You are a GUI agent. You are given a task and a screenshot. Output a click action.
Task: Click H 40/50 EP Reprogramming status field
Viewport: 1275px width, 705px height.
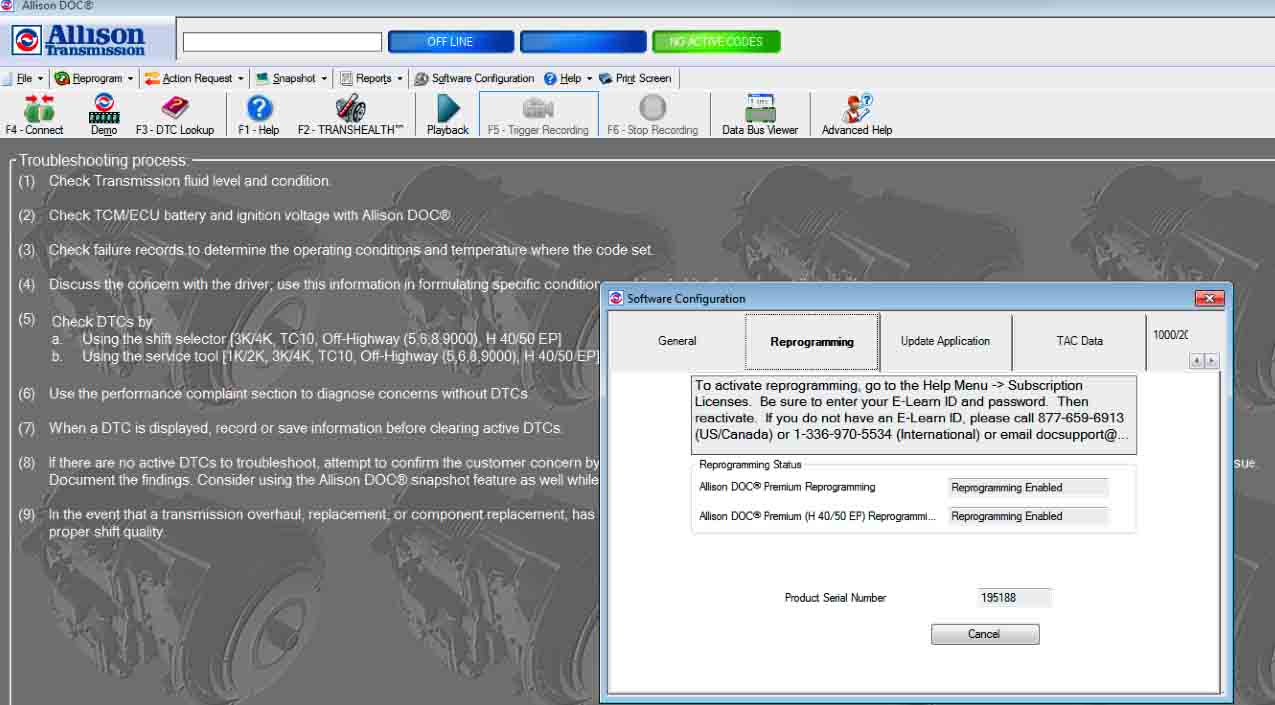click(1029, 516)
